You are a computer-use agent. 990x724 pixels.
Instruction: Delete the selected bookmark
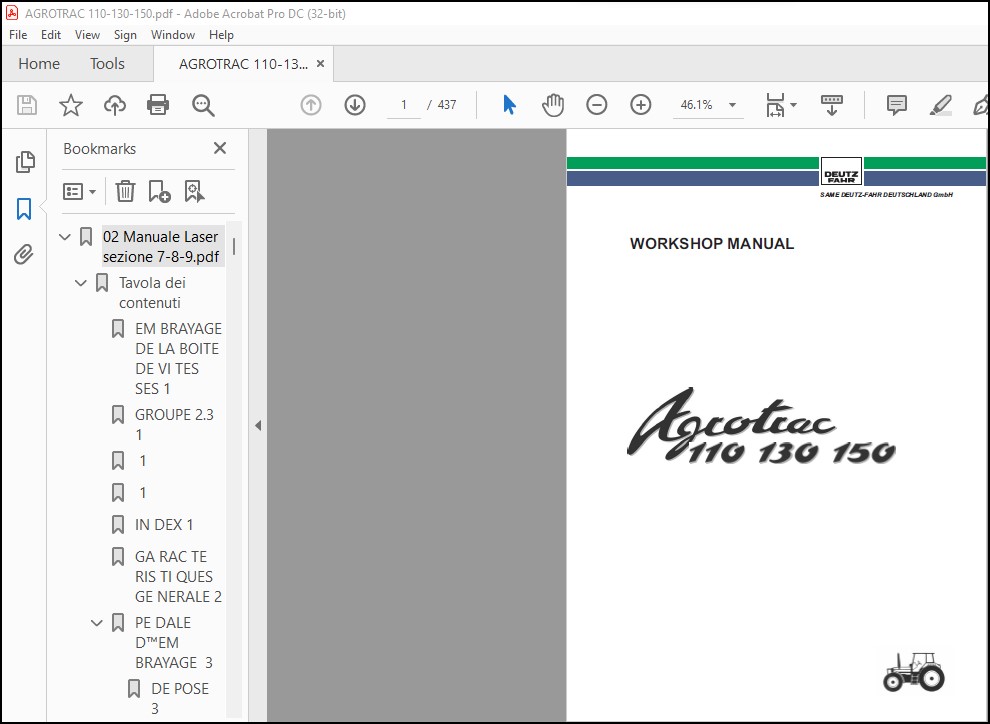click(125, 191)
